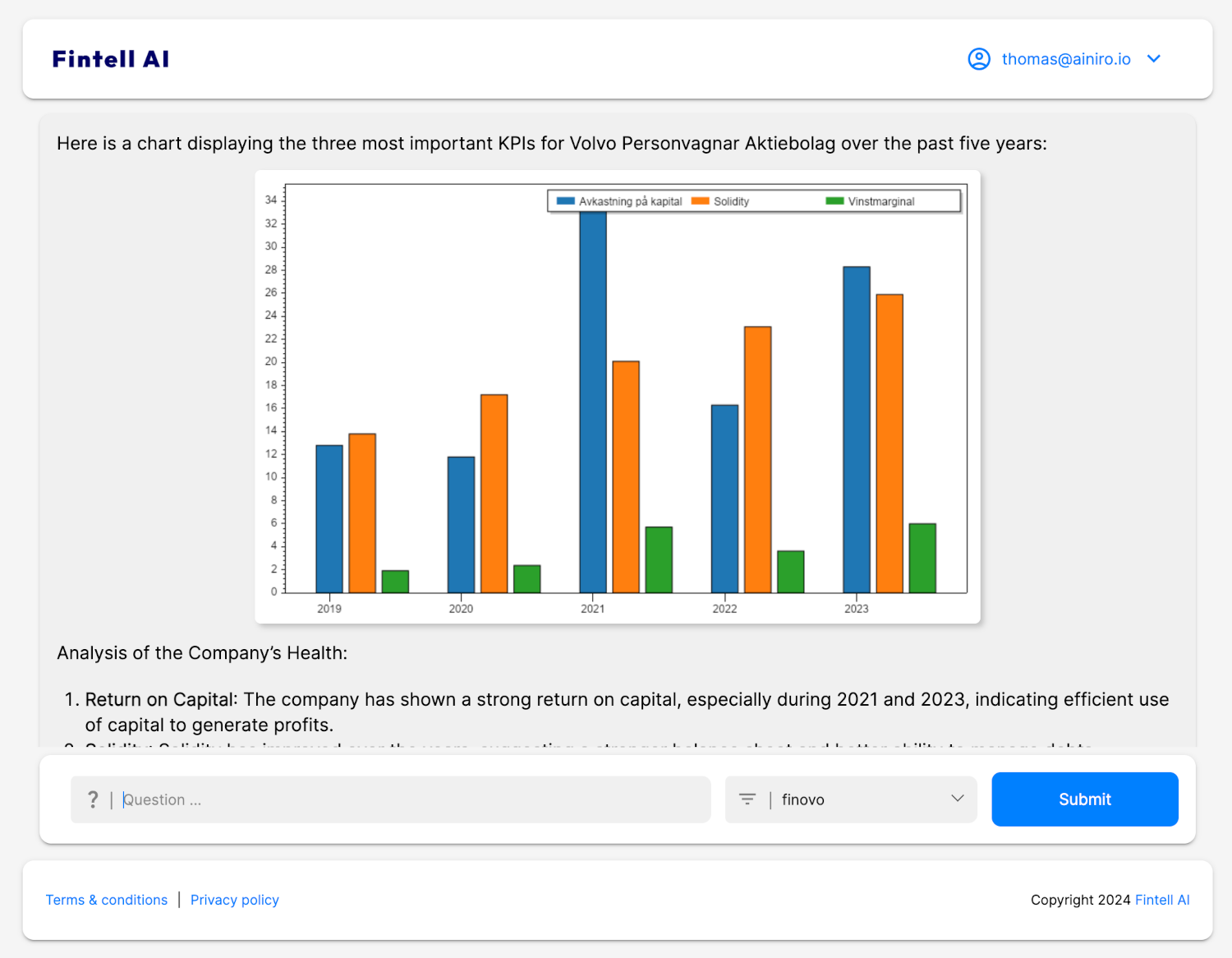This screenshot has height=958, width=1232.
Task: Click the tall blue bar for 2021
Action: (x=593, y=403)
